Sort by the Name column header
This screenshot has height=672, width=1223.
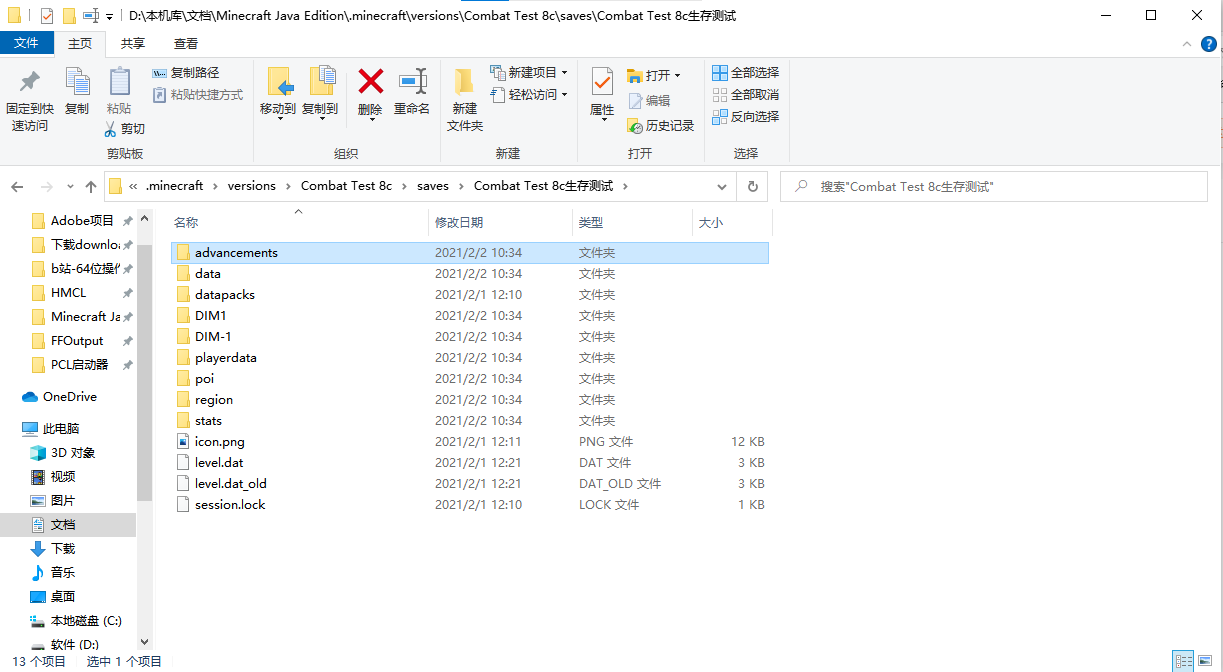[x=299, y=222]
